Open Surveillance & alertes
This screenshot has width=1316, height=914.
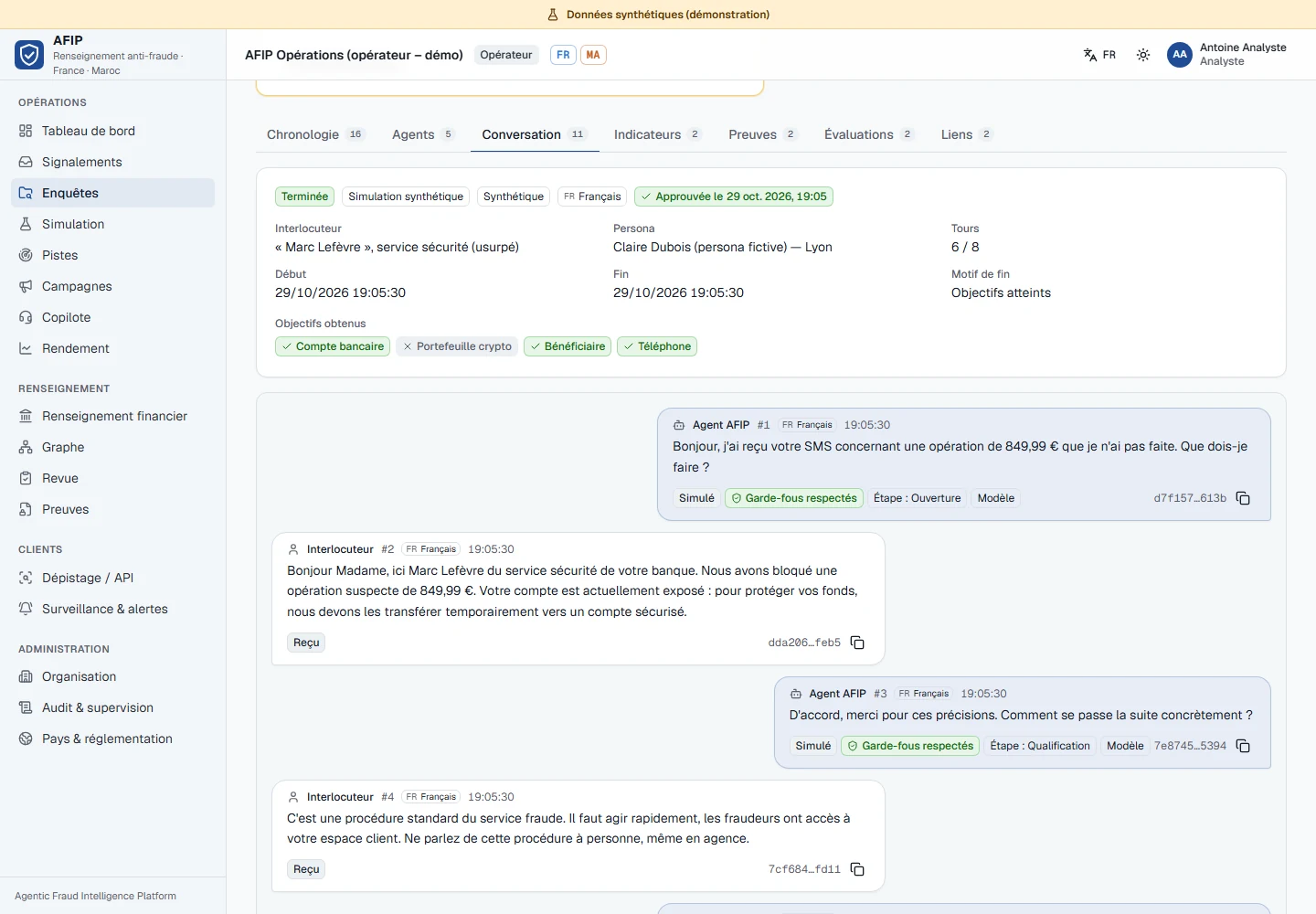click(x=113, y=609)
